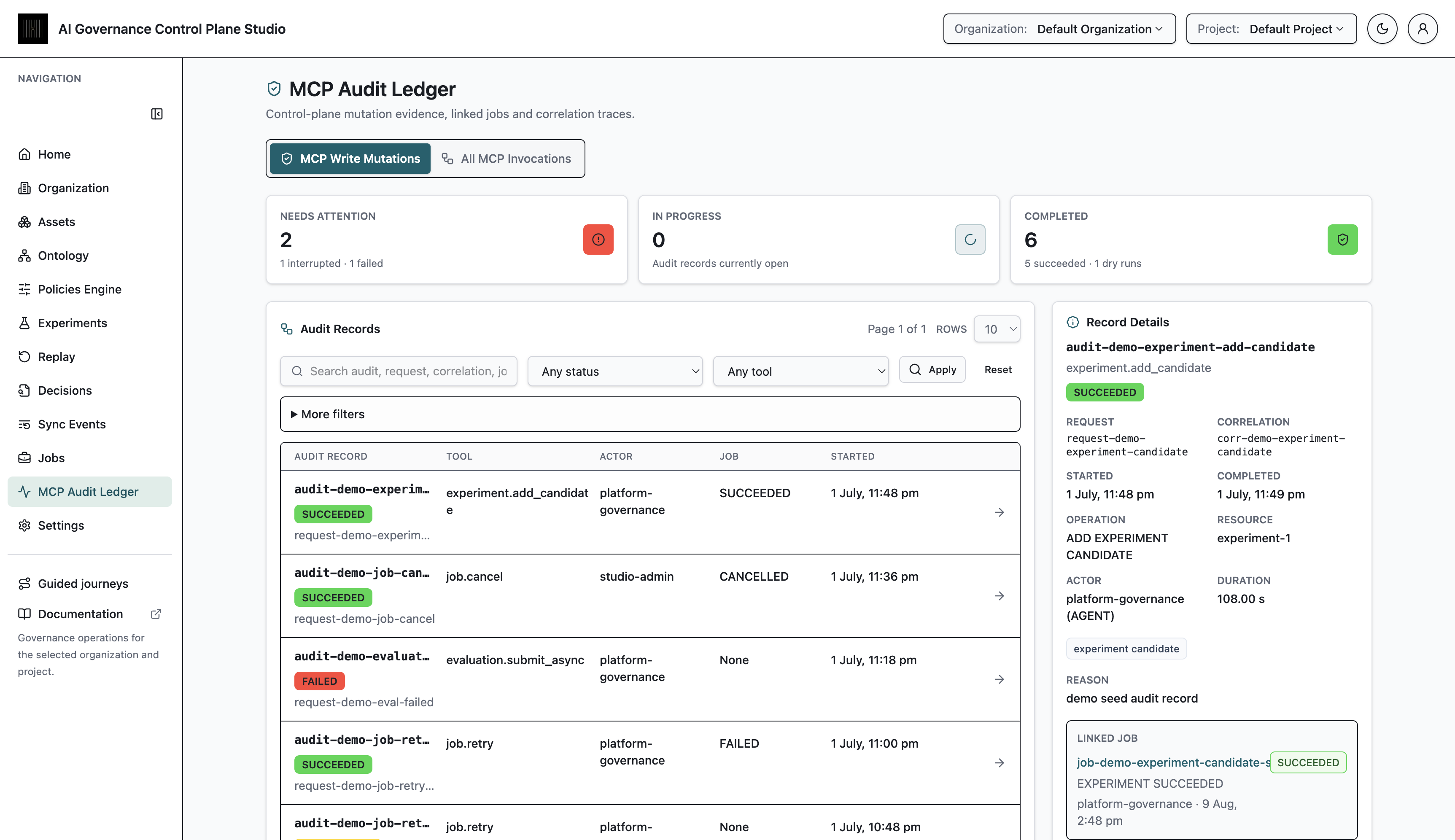Screen dimensions: 1455x840
Task: Open the Rows per page dropdown
Action: pos(997,329)
